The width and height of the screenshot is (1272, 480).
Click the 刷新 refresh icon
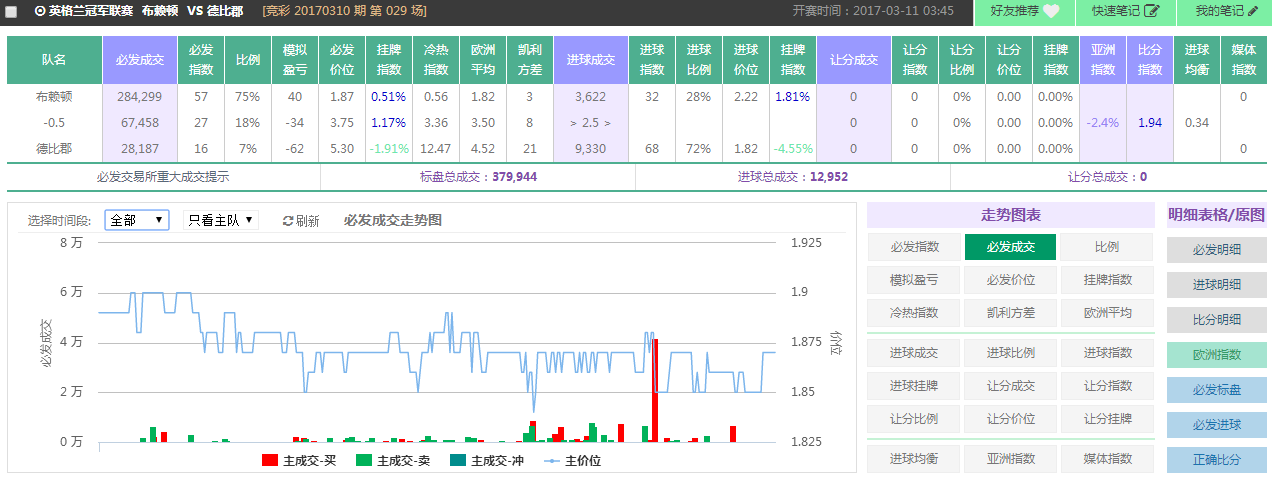288,221
